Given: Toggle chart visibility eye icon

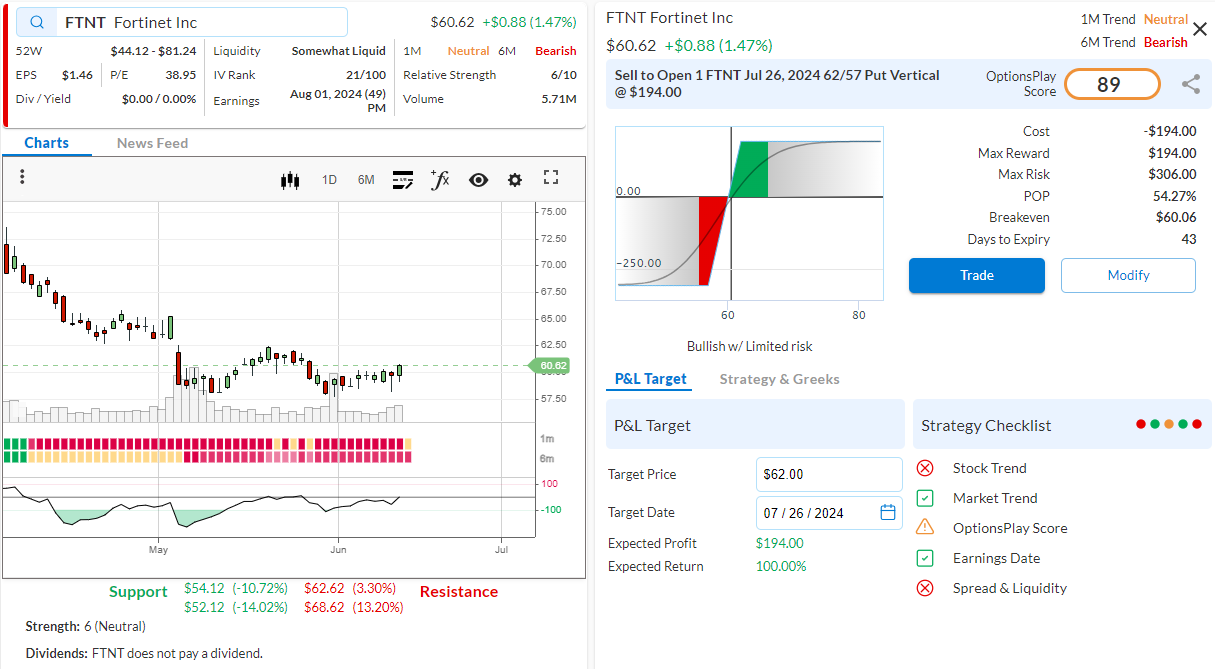Looking at the screenshot, I should pyautogui.click(x=478, y=180).
